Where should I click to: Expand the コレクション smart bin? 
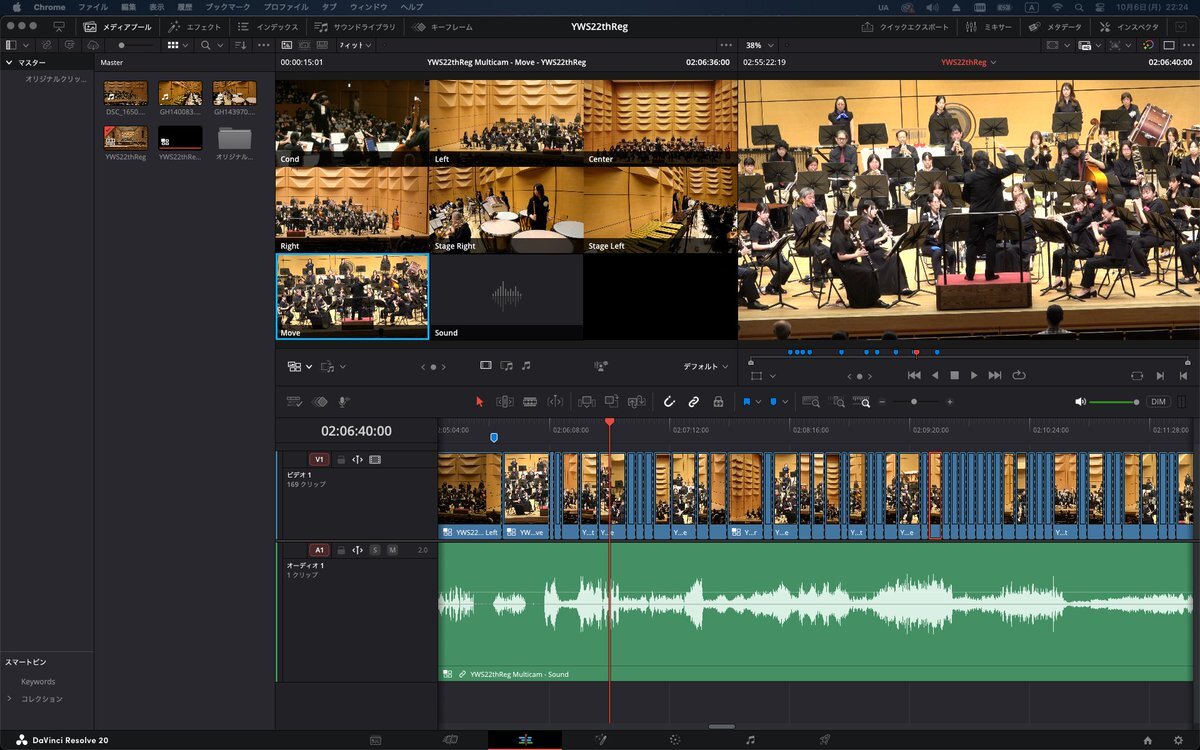[10, 699]
